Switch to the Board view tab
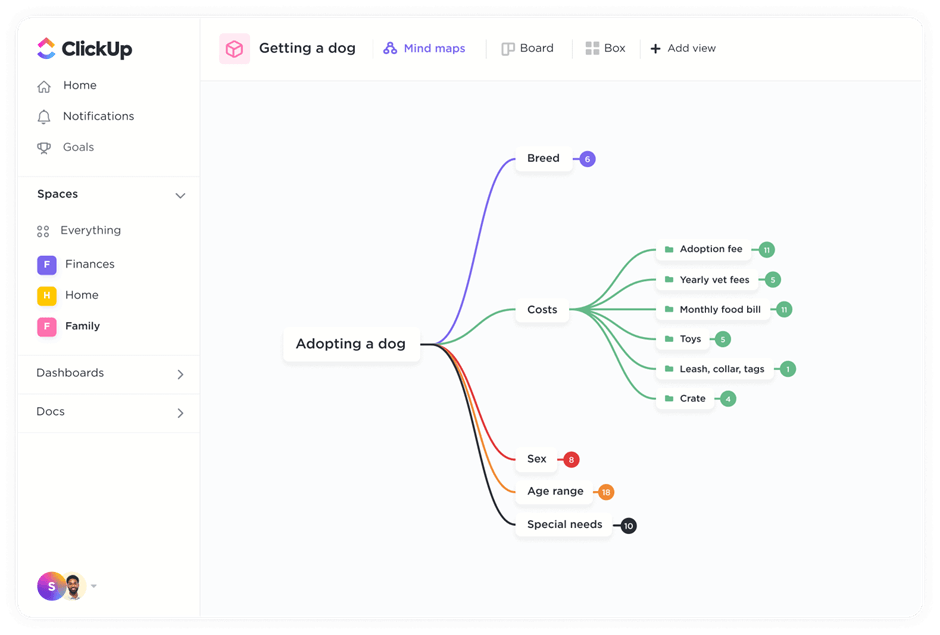 (527, 49)
